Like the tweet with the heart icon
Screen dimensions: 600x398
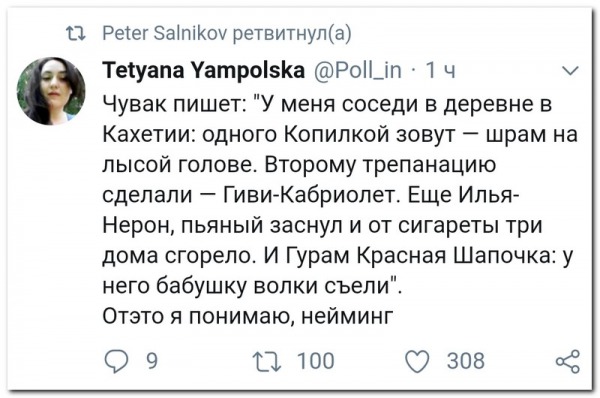[417, 361]
